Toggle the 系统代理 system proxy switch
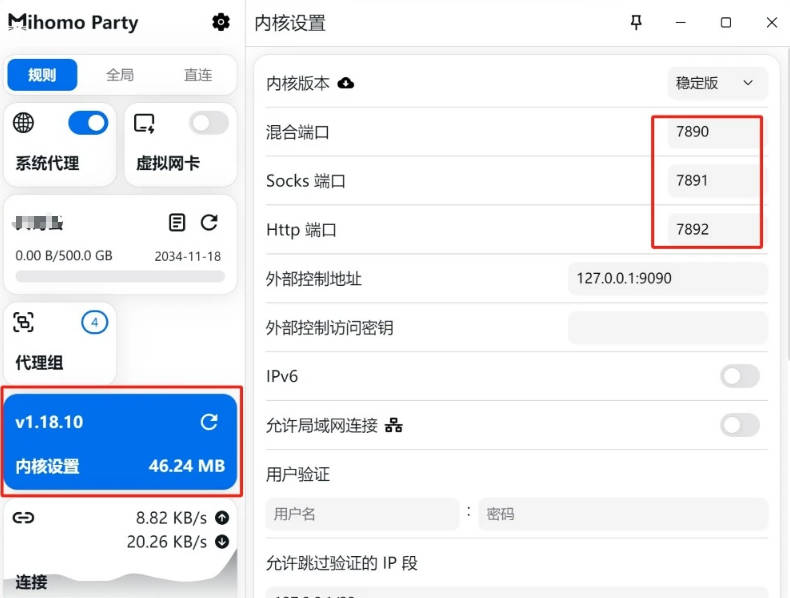 [88, 123]
